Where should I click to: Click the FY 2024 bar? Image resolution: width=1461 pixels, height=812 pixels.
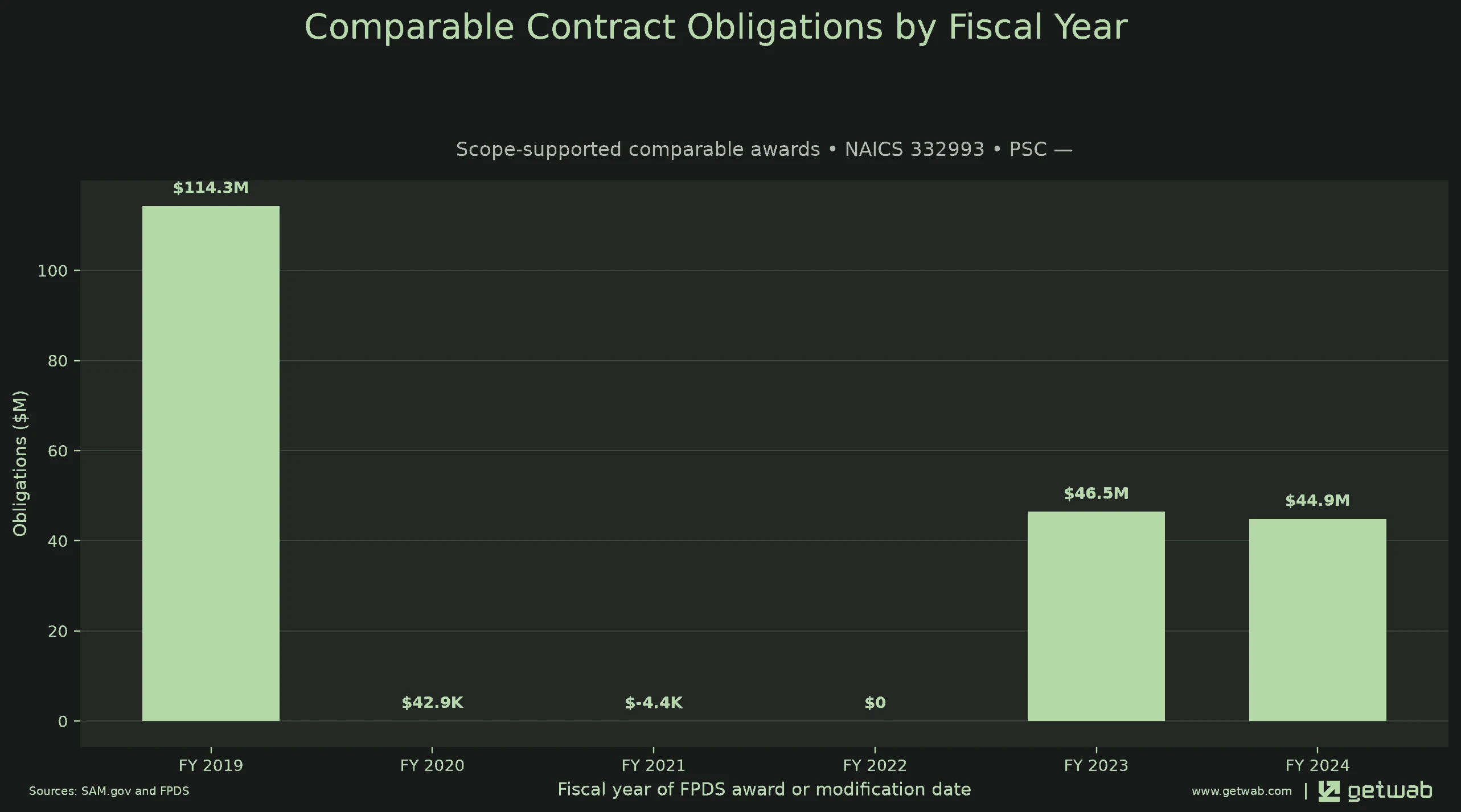click(1318, 620)
